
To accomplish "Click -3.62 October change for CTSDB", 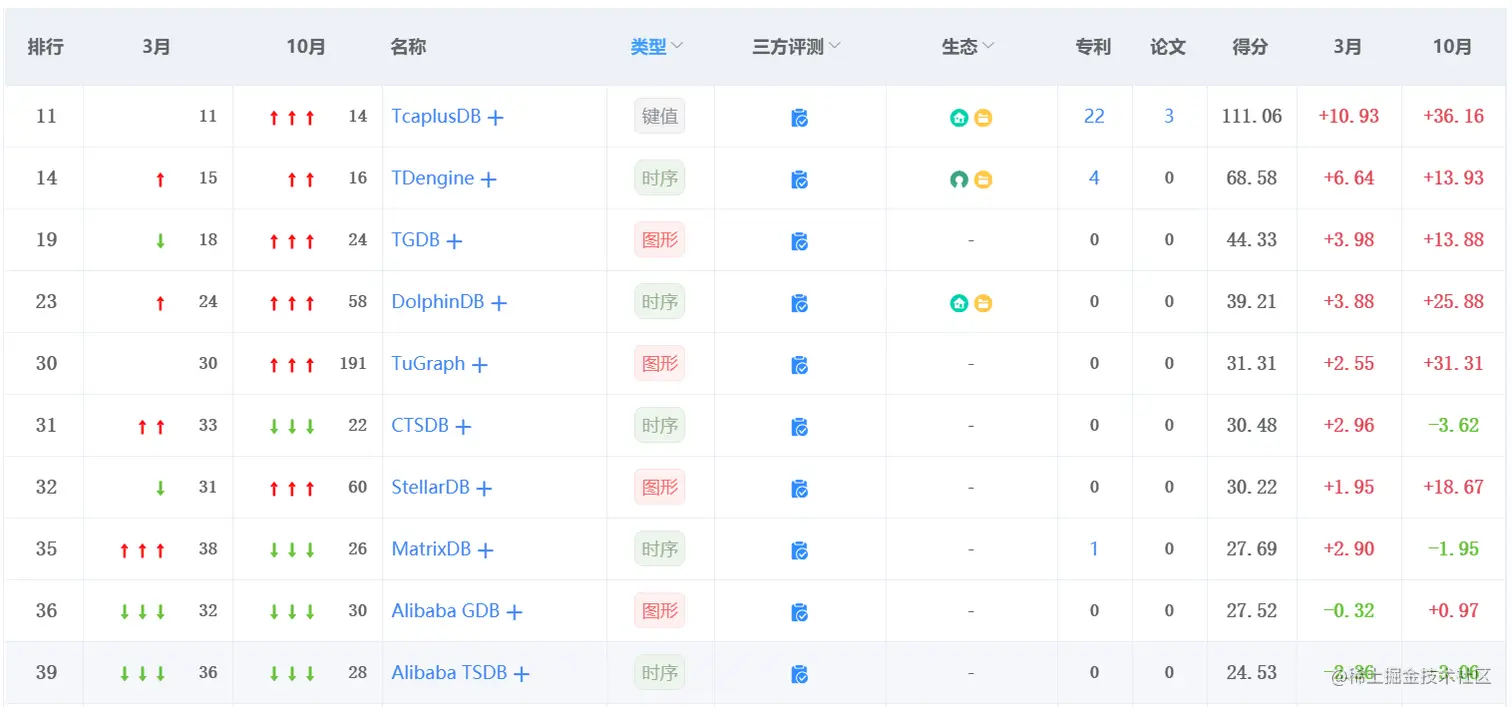I will 1454,425.
